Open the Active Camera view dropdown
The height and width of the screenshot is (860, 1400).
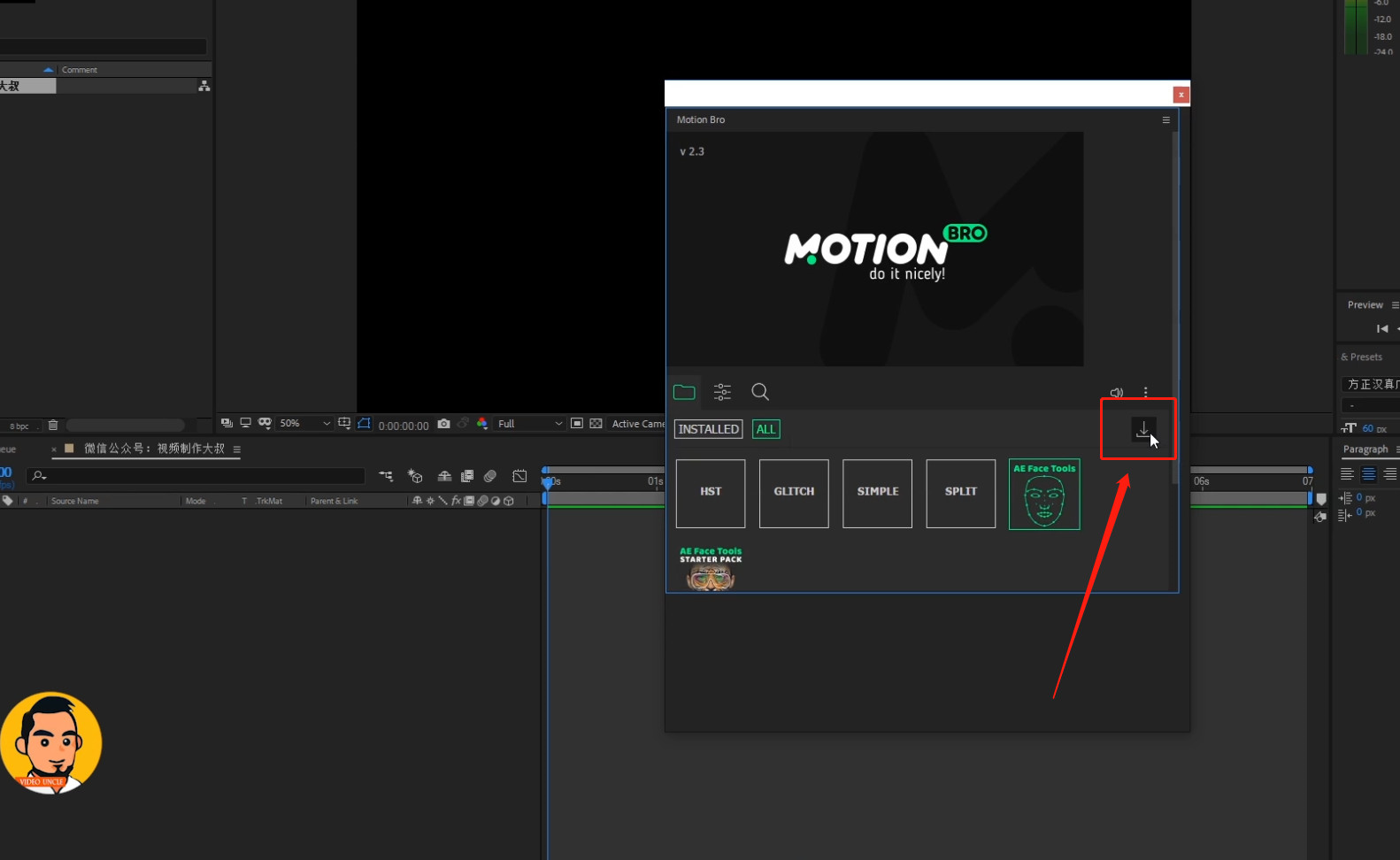[x=637, y=424]
